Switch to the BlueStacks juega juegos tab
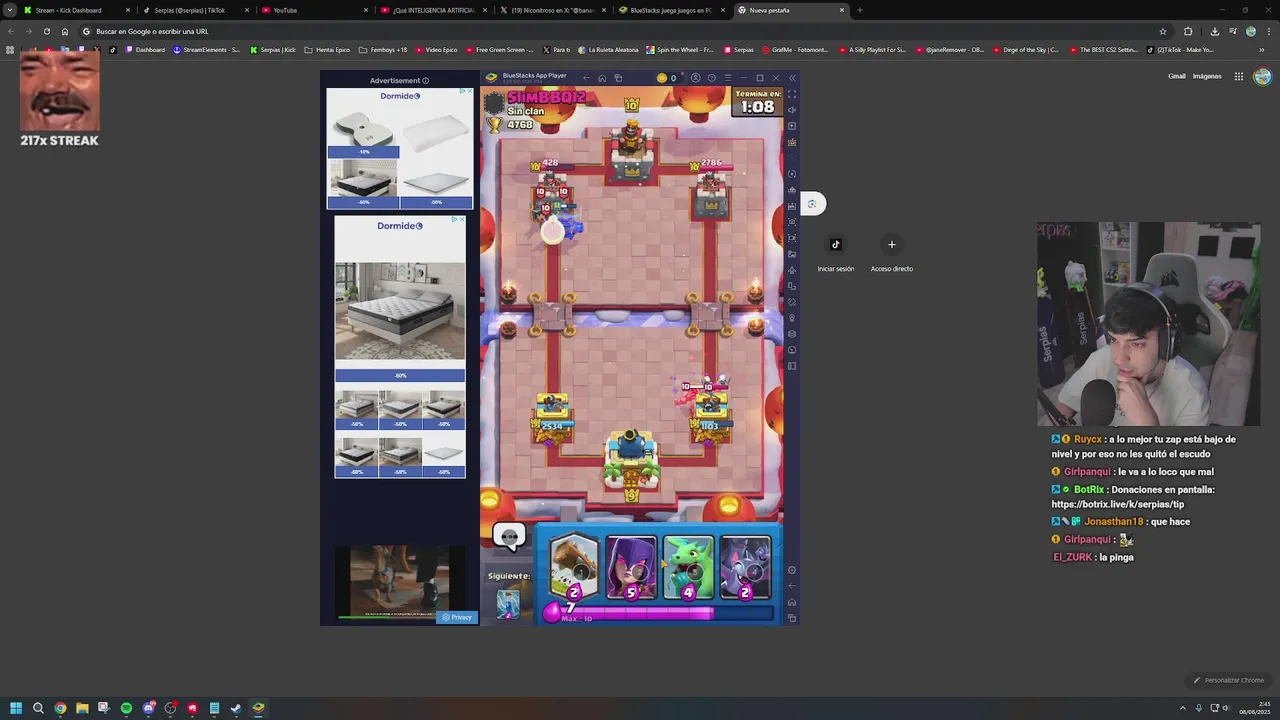Image resolution: width=1280 pixels, height=720 pixels. 672,10
